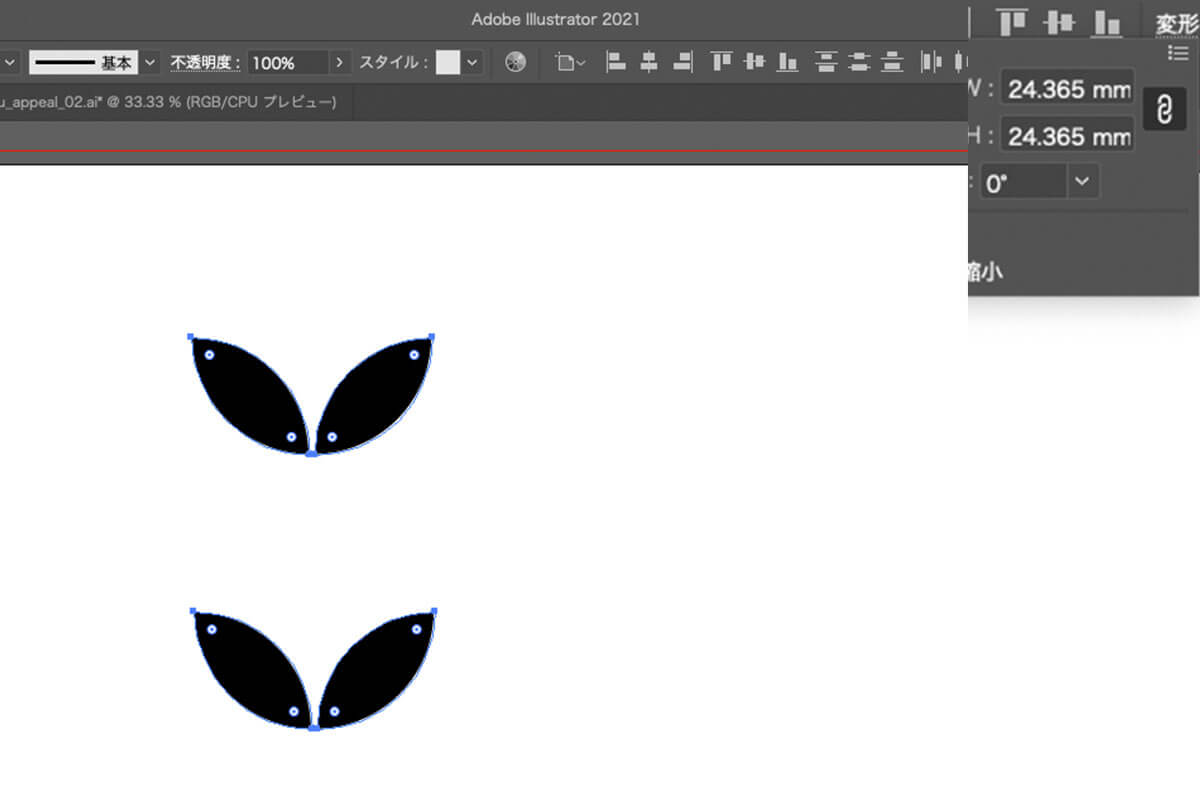Click vertical align top icon in control bar
Image resolution: width=1200 pixels, height=800 pixels.
(x=721, y=62)
